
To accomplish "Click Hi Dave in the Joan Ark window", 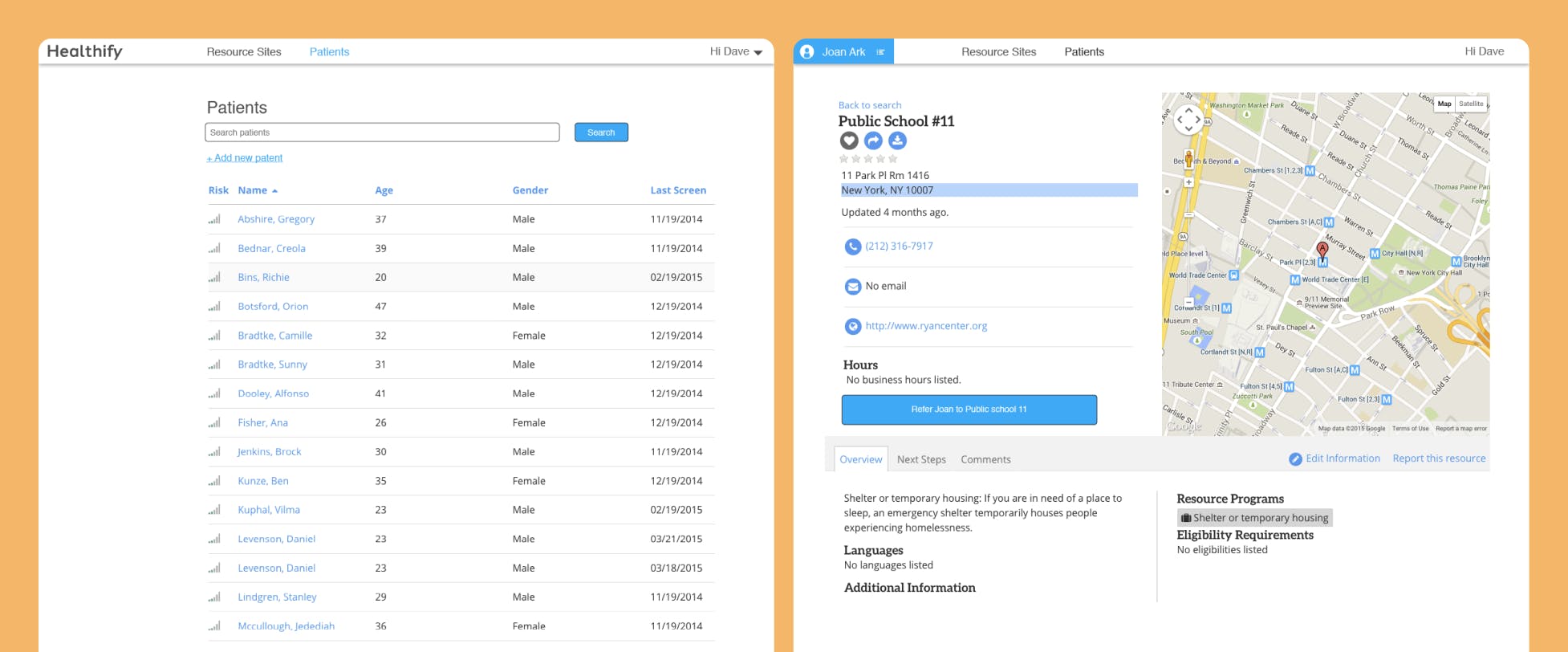I will [x=1484, y=51].
